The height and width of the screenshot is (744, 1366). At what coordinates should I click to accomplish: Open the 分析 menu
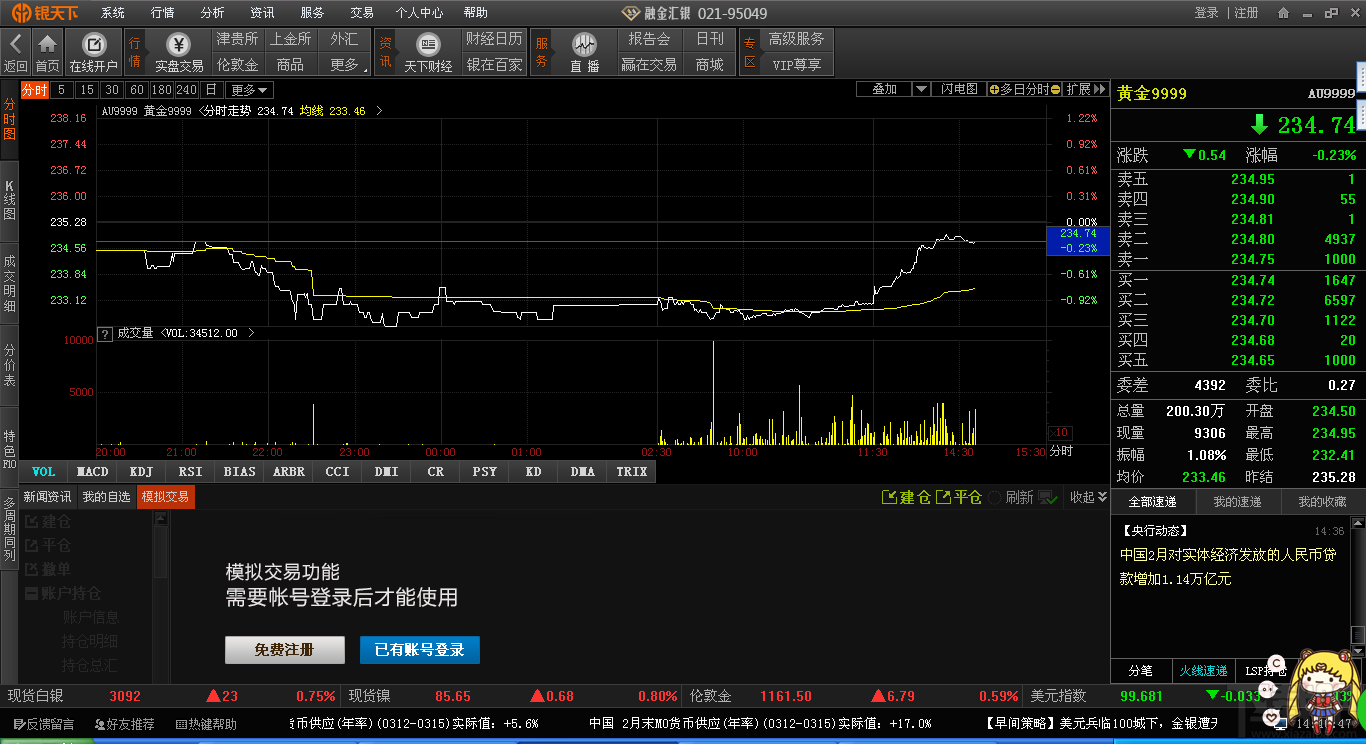tap(212, 13)
